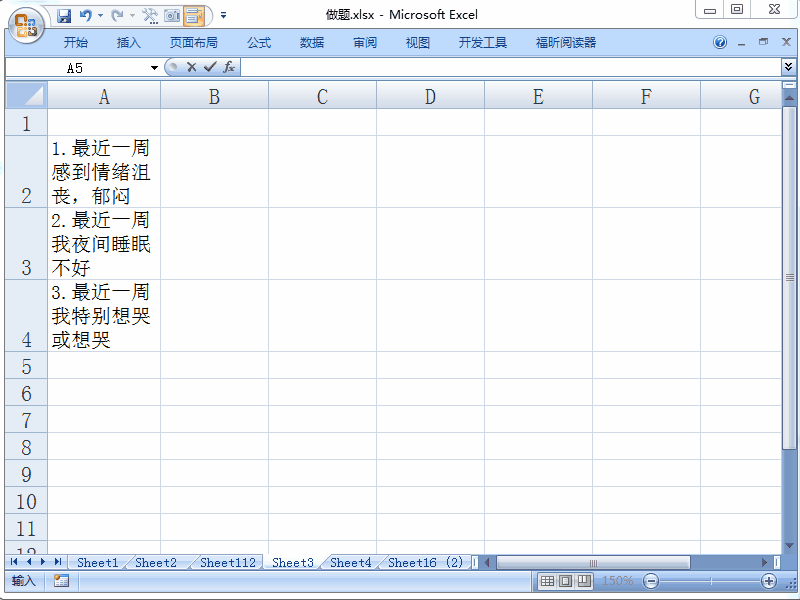
Task: Minimize the workbook window inside the ribbon bar
Action: 741,43
